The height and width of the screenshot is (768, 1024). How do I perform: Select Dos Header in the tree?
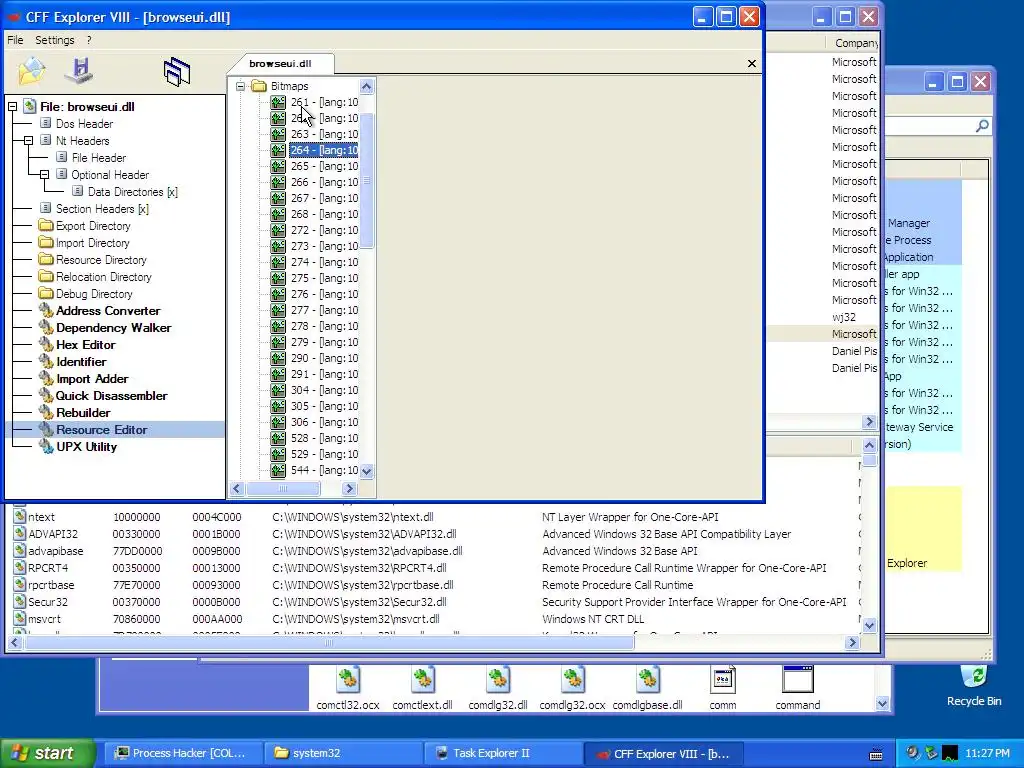point(84,124)
